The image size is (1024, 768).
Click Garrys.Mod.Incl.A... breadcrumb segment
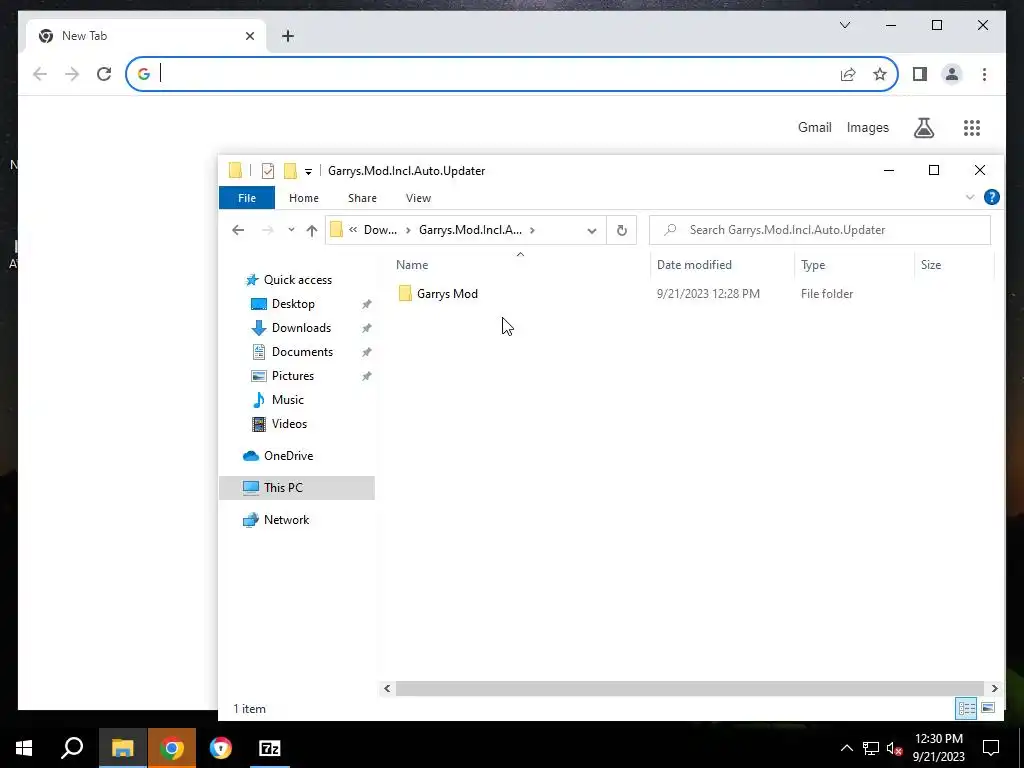(470, 230)
